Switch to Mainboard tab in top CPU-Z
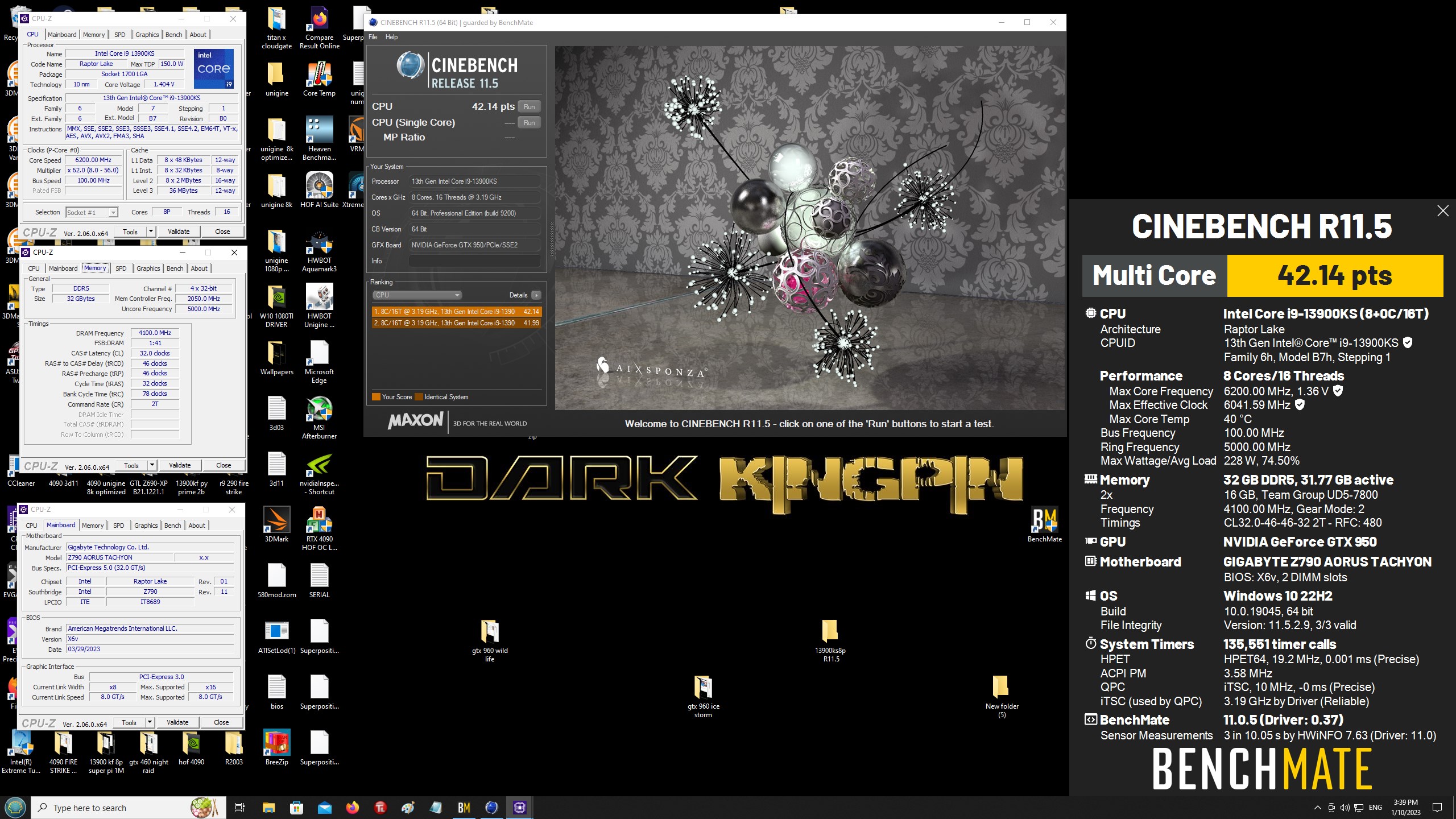 point(62,35)
